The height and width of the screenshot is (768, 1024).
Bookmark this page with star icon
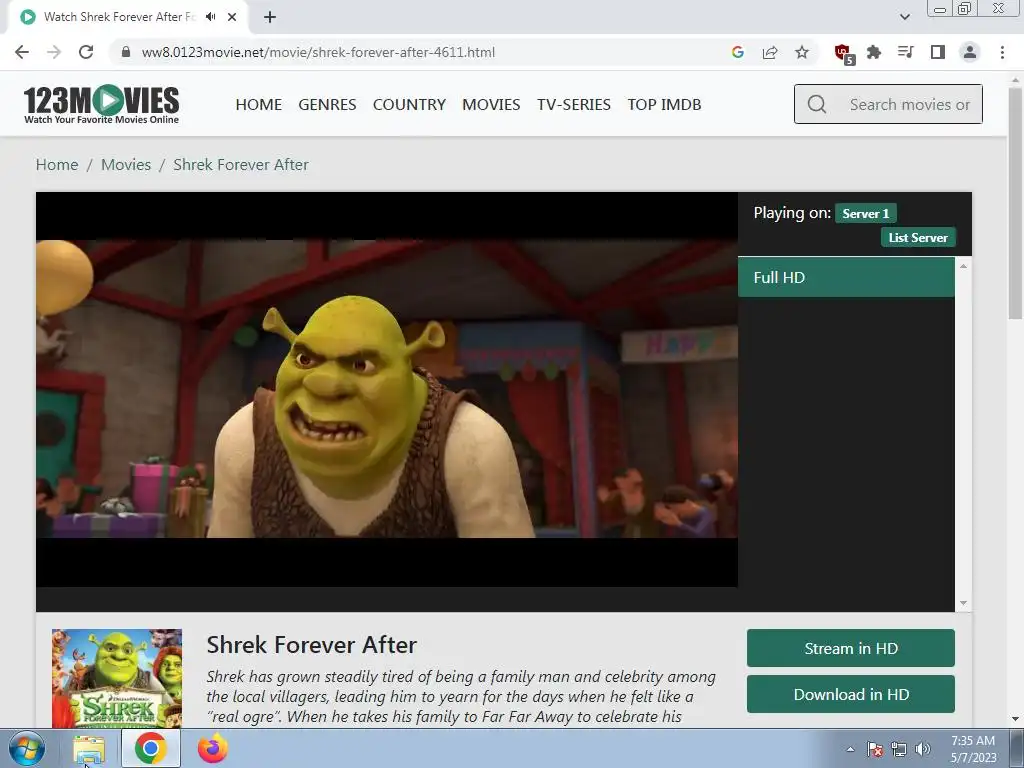pos(802,52)
